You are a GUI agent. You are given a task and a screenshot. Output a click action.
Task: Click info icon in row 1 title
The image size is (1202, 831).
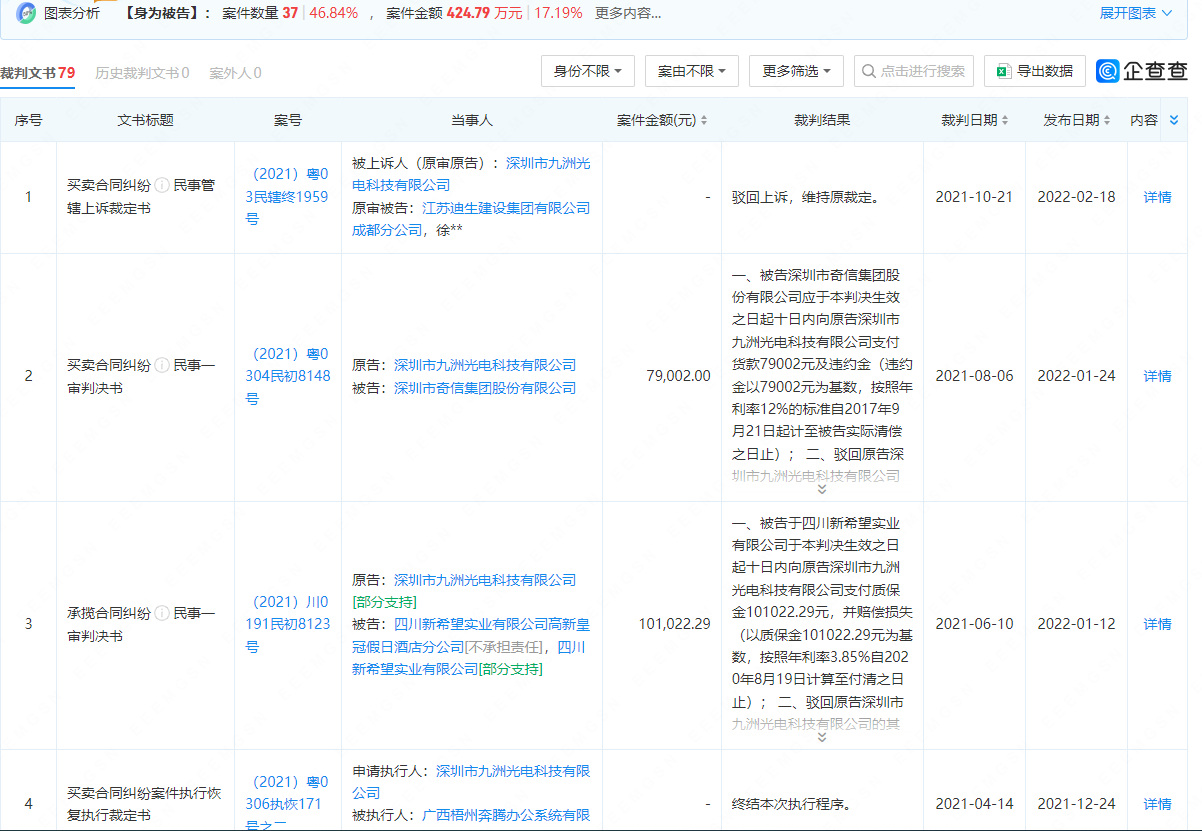tap(162, 185)
